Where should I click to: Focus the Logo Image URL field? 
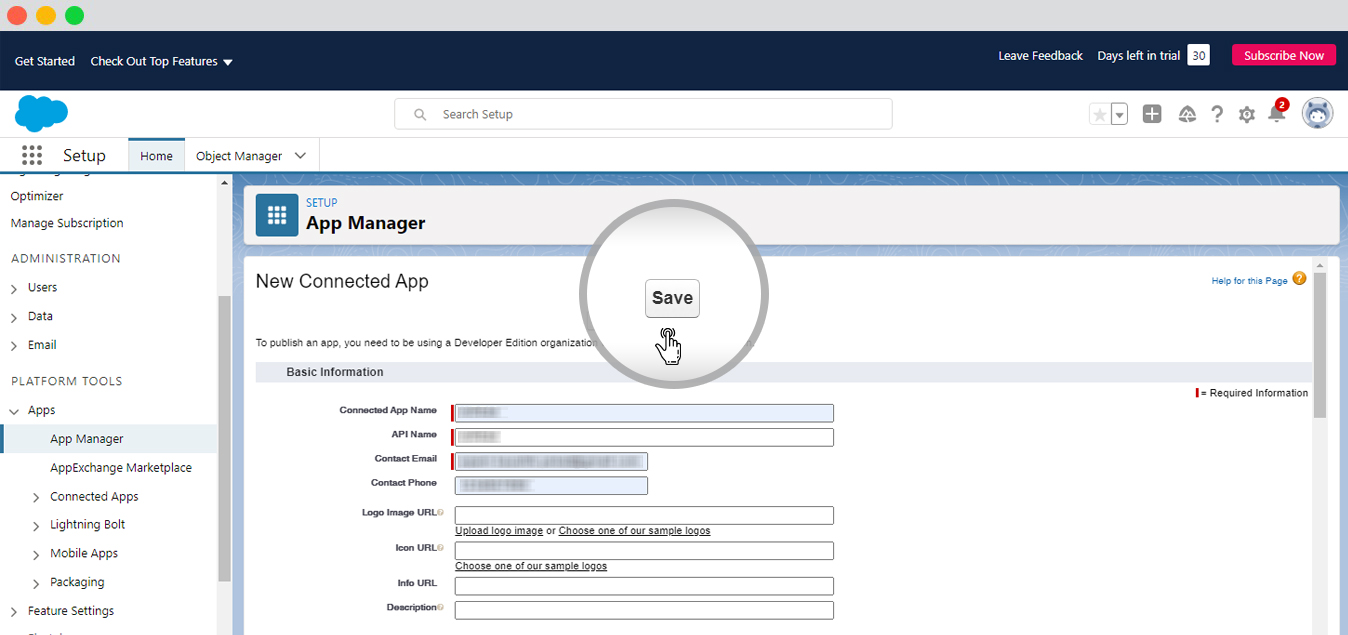tap(644, 515)
